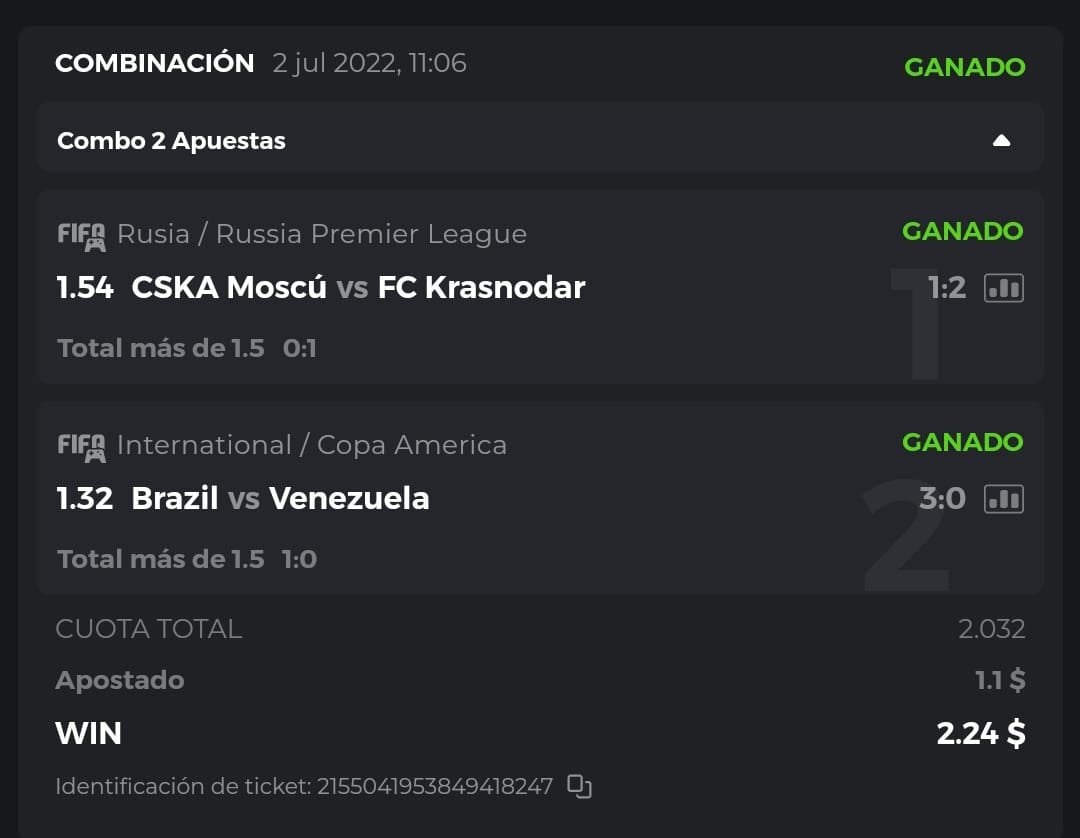
Task: Click the 1.54 odds on first bet
Action: [85, 288]
